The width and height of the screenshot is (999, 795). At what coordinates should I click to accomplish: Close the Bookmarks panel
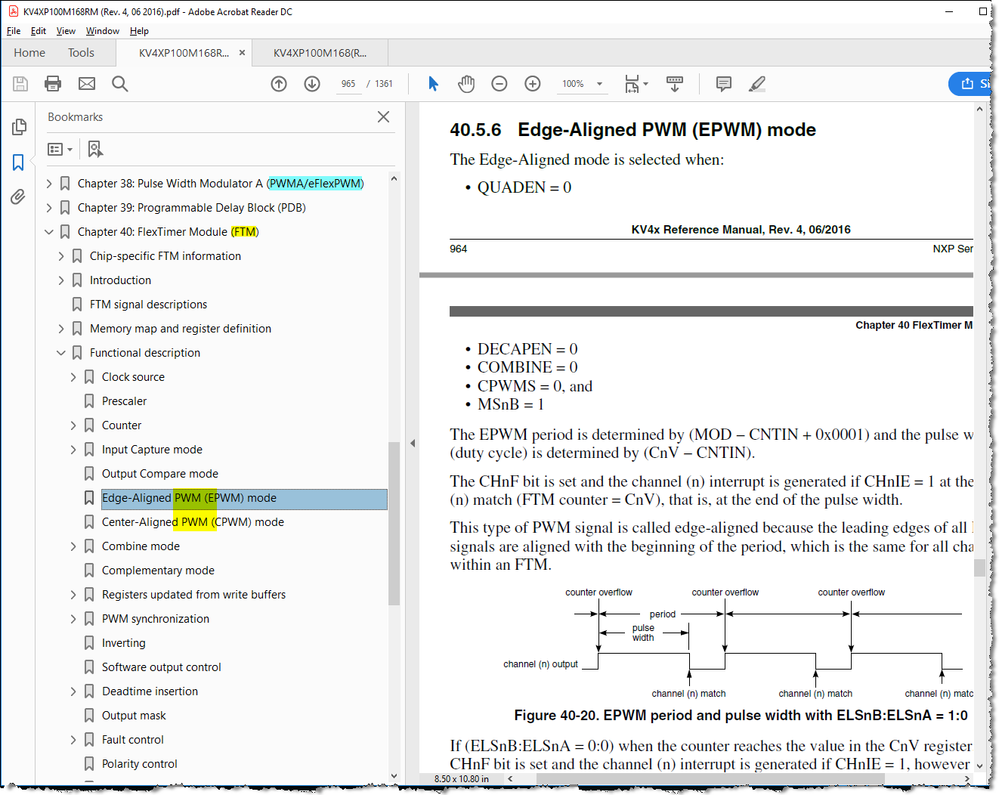(384, 117)
